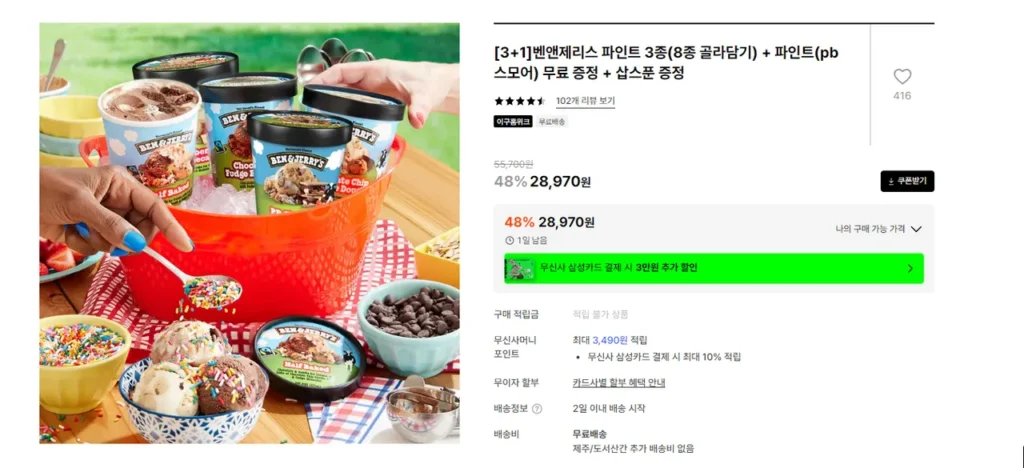The image size is (1024, 468).
Task: Click the Ben & Jerry's product image
Action: click(x=249, y=234)
